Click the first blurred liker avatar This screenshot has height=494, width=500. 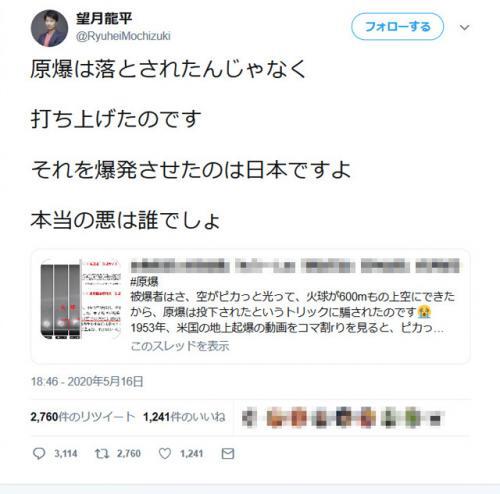coord(250,418)
